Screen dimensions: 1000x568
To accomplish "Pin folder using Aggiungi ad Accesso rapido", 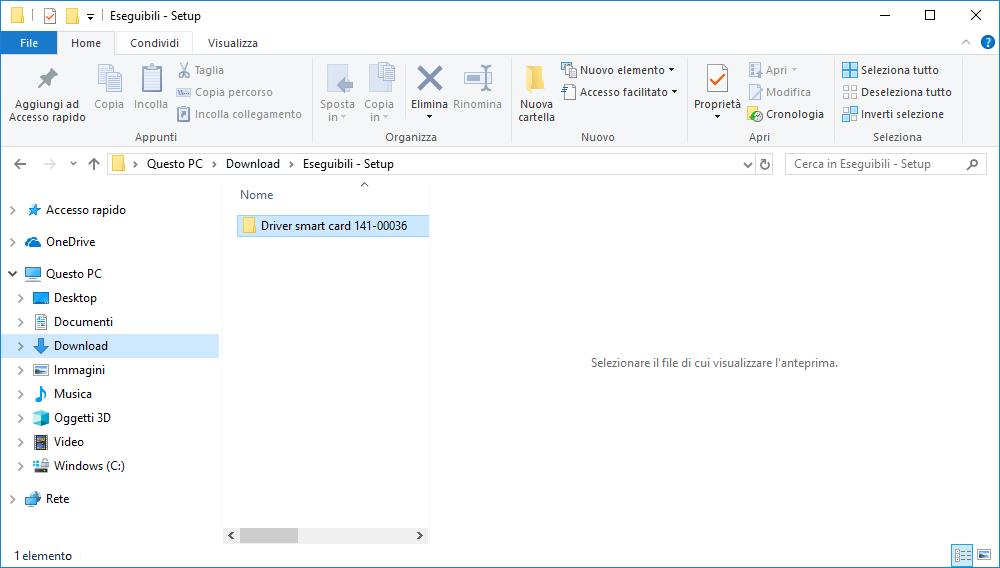I will coord(47,80).
